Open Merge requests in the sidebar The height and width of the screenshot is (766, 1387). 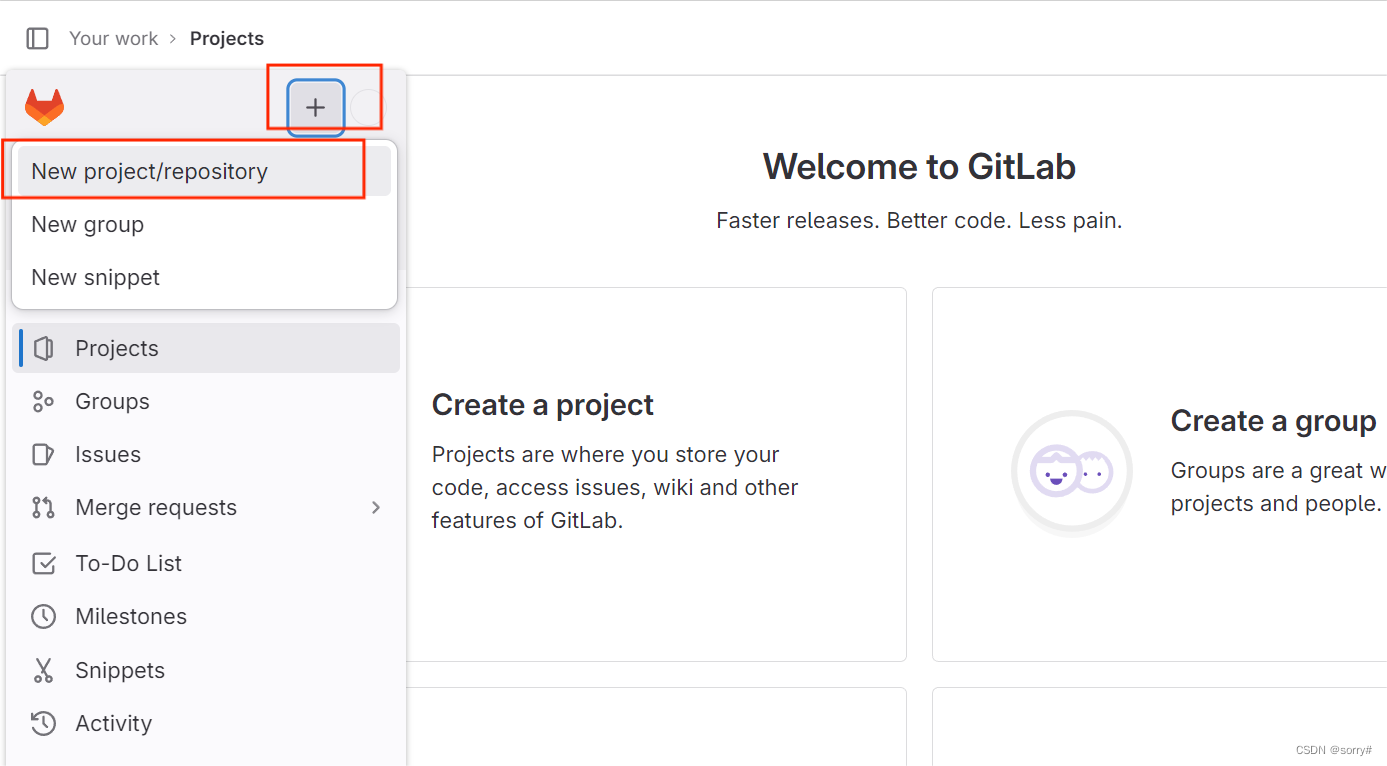click(206, 507)
